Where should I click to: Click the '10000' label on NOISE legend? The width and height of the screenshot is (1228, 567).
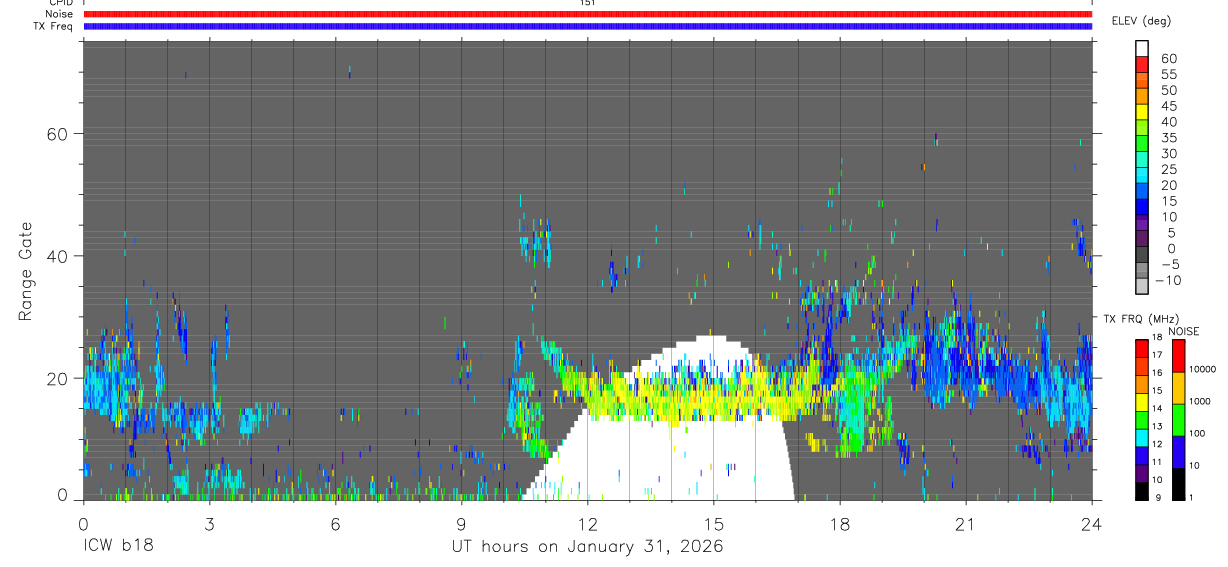1202,370
